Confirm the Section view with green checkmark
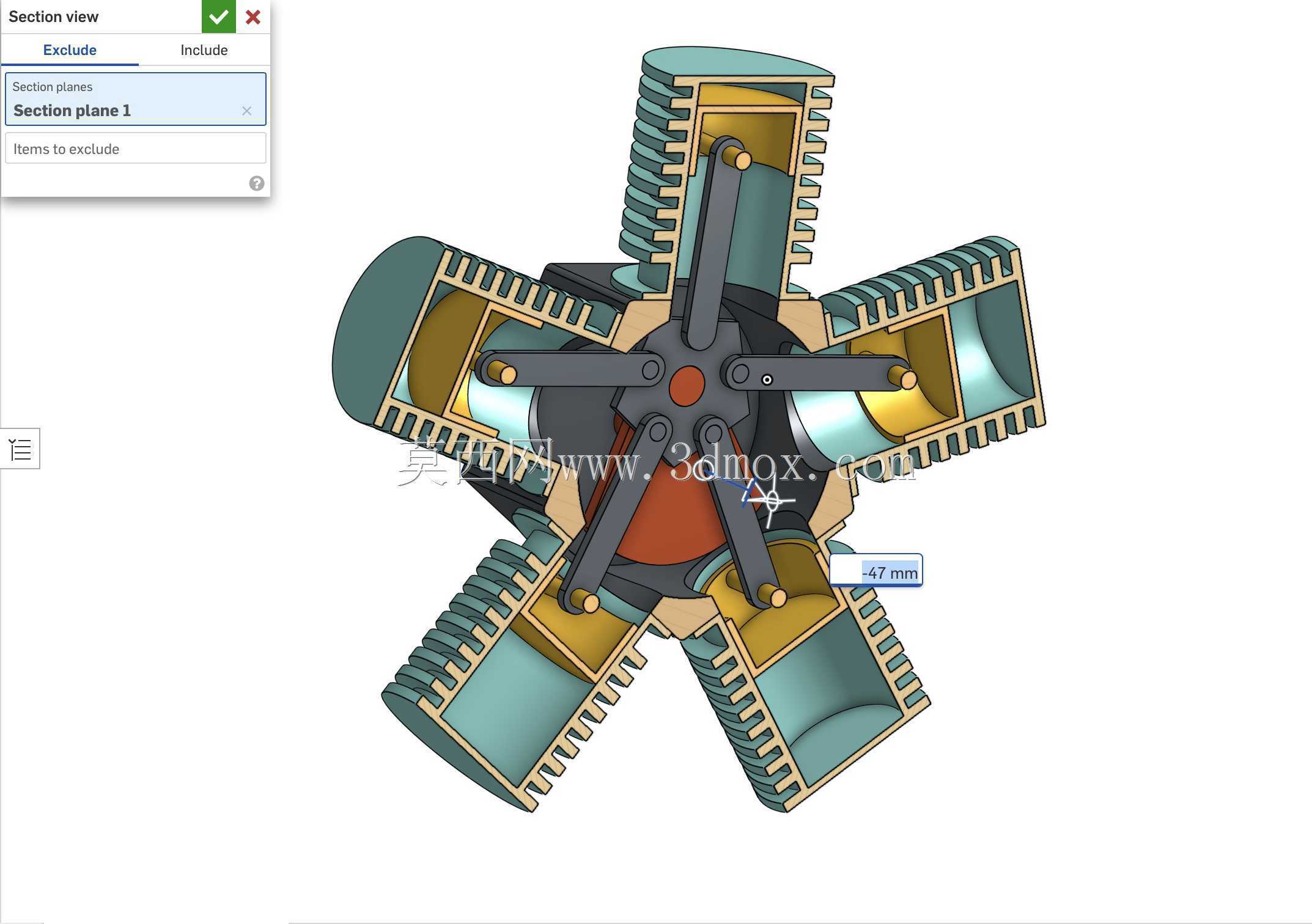The image size is (1312, 924). click(x=218, y=16)
